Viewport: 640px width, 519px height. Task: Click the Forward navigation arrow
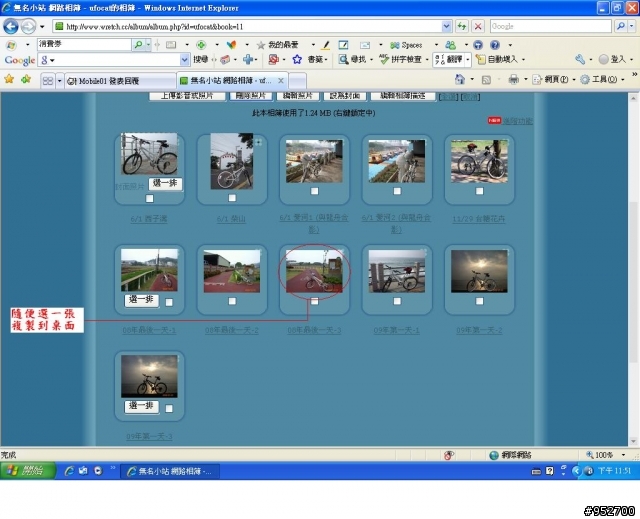(28, 27)
